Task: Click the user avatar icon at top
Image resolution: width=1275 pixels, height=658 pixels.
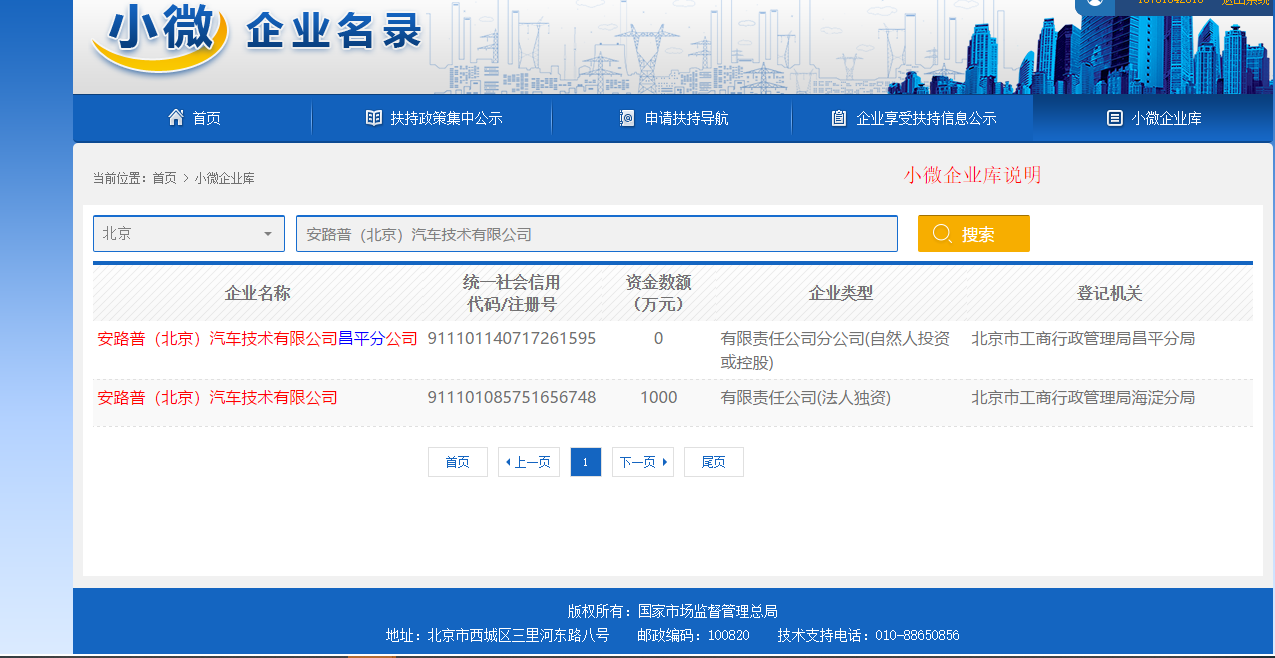Action: [x=1095, y=3]
